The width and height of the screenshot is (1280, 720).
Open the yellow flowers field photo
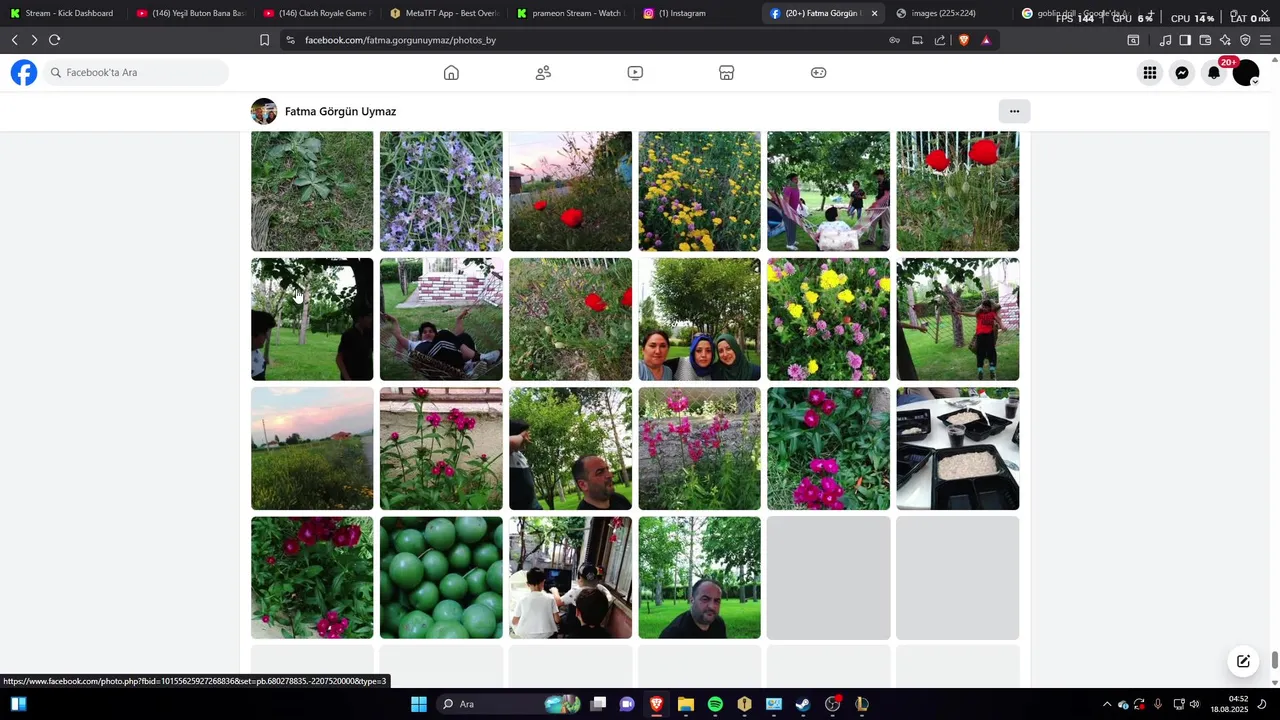pyautogui.click(x=699, y=191)
